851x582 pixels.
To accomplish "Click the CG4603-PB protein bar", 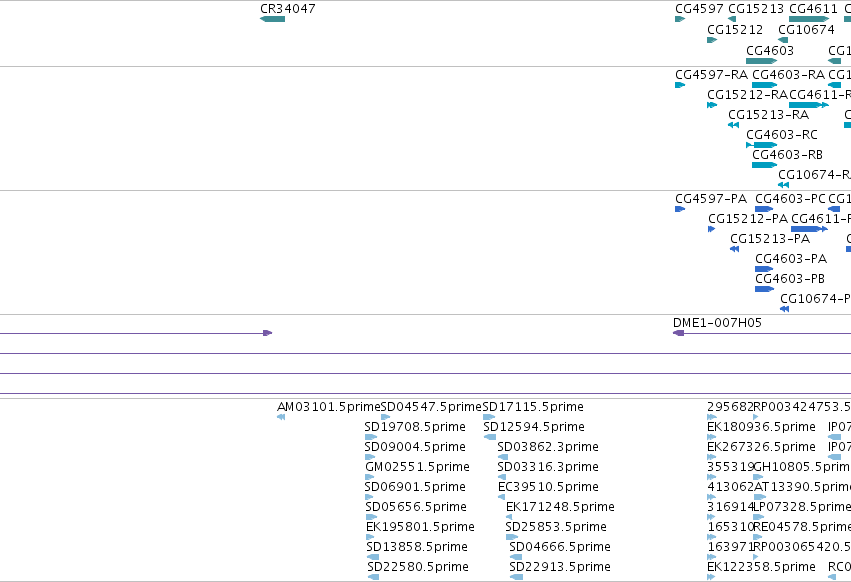I will point(764,289).
